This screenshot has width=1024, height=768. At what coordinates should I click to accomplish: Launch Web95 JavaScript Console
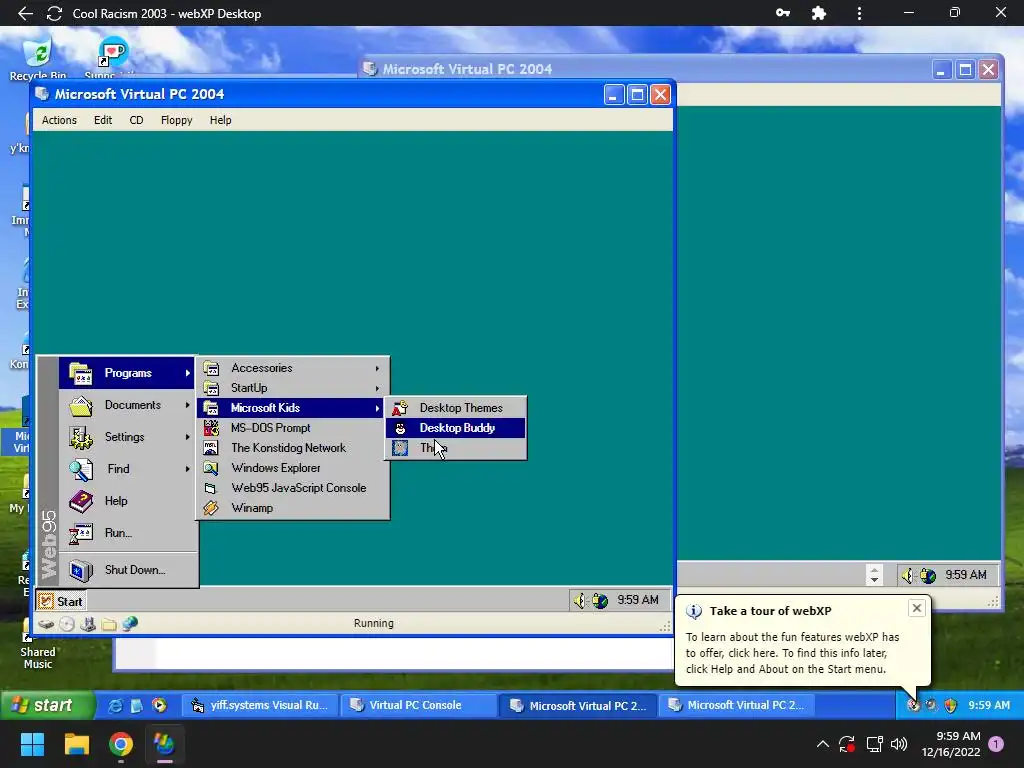pos(293,488)
